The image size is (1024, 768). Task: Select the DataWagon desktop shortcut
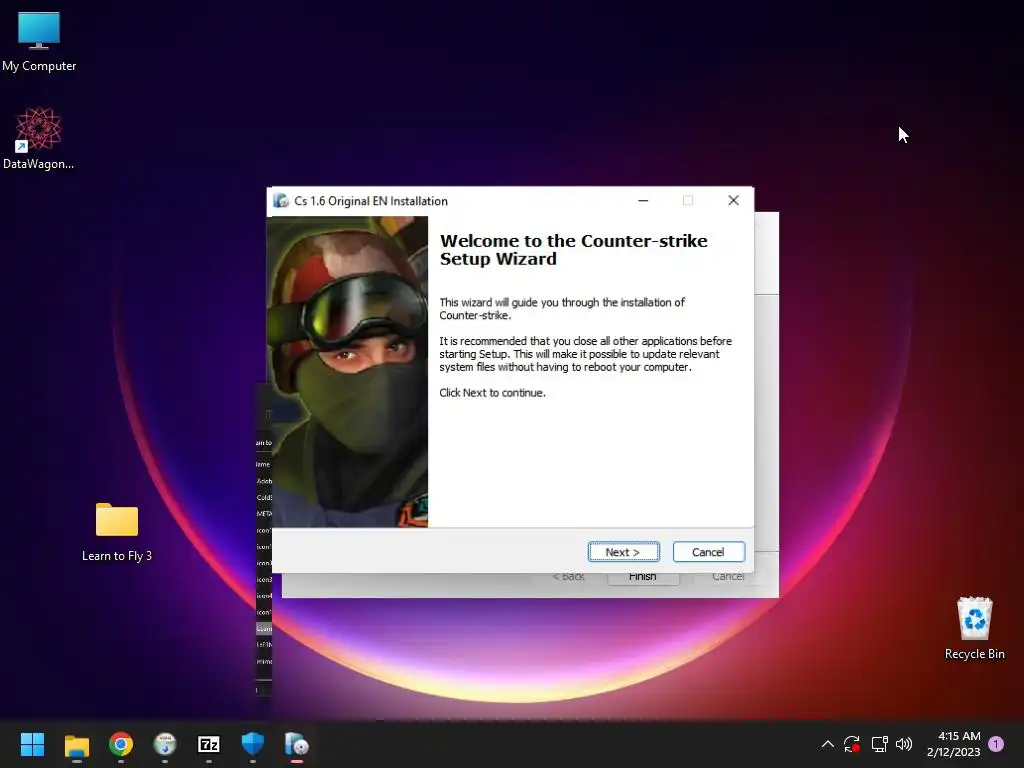pyautogui.click(x=39, y=138)
